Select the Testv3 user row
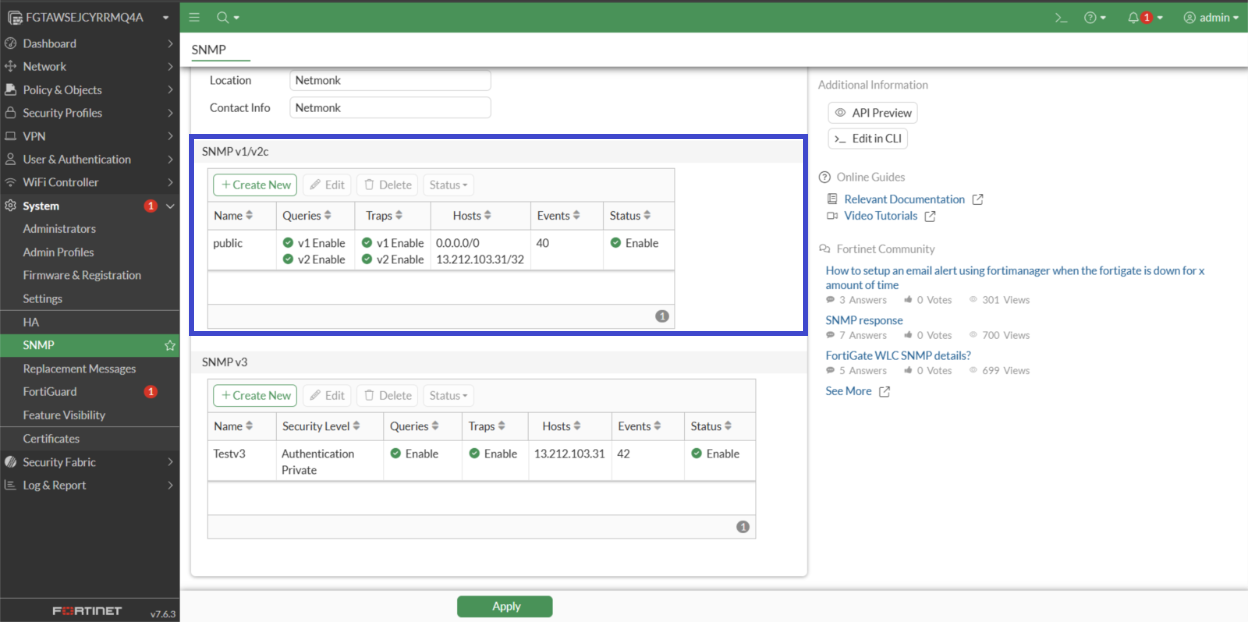 click(x=481, y=461)
